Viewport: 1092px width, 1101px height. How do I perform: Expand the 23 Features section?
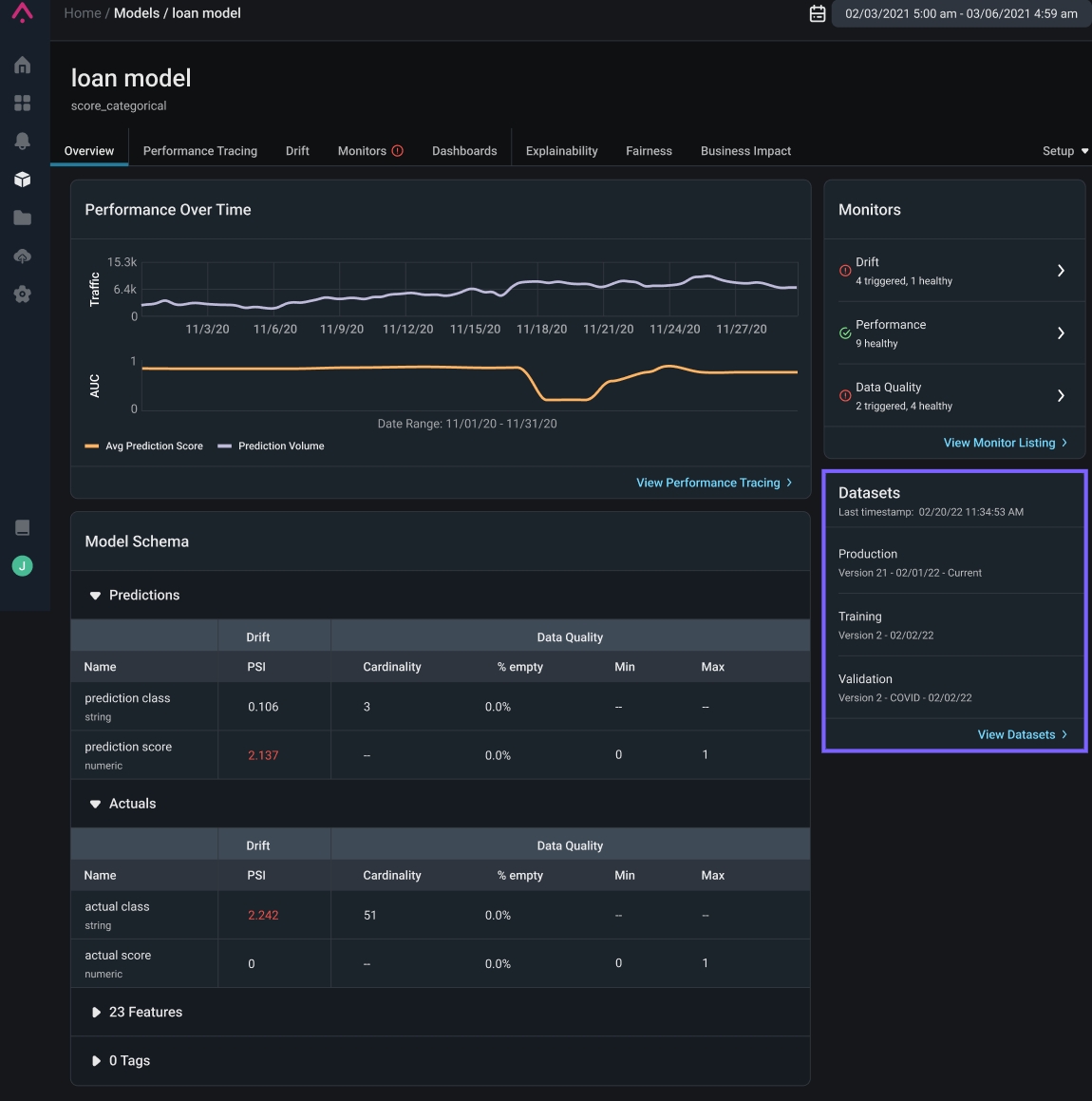96,1013
